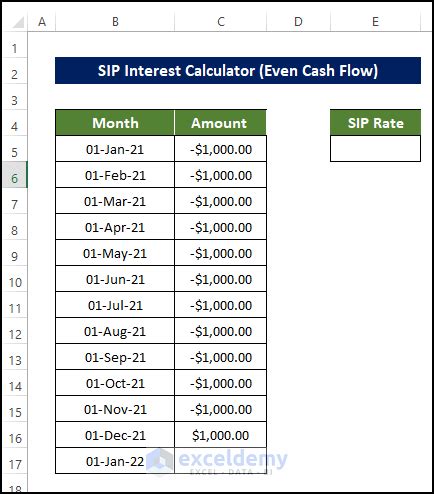The width and height of the screenshot is (434, 494).
Task: Click the amount cell next to 01-Jun-21
Action: (x=220, y=279)
